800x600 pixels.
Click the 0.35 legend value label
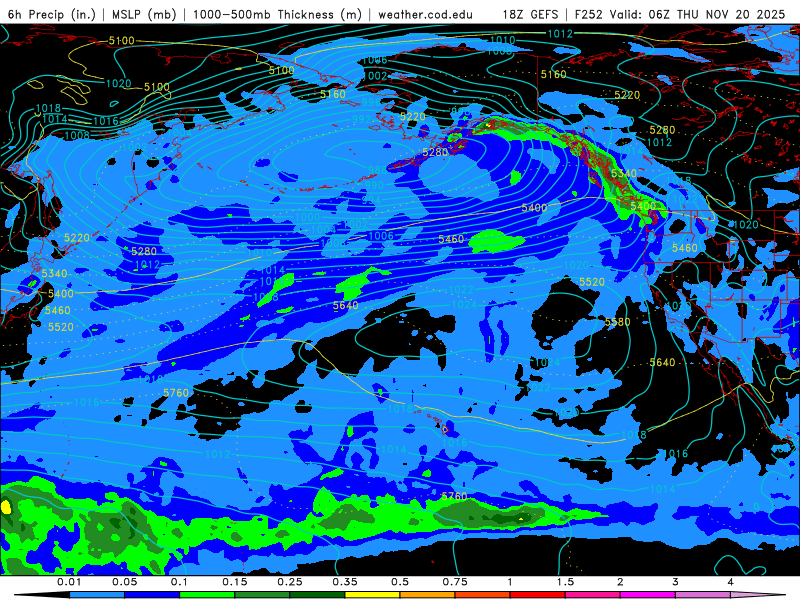pos(345,582)
